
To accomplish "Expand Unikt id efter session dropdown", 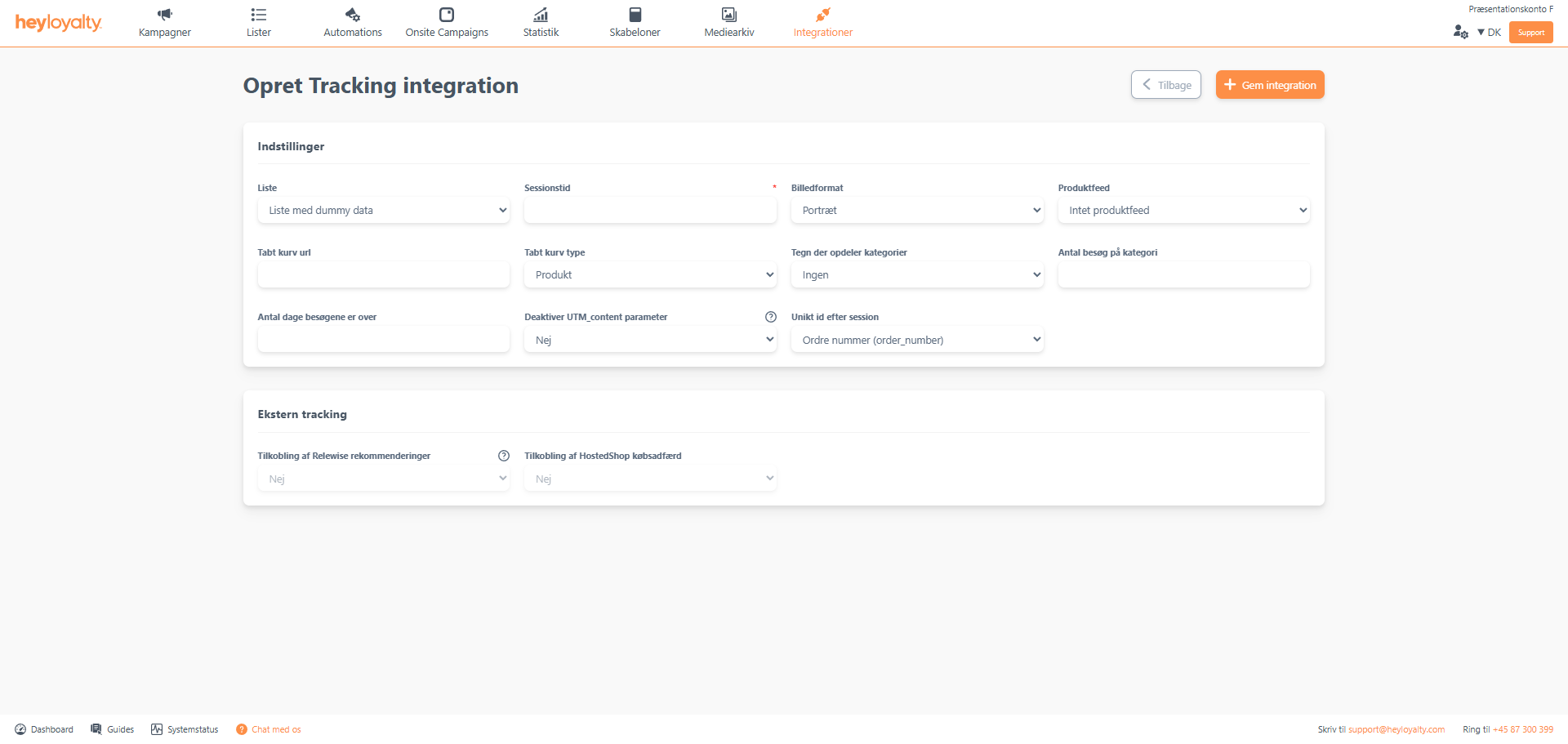I will click(916, 340).
